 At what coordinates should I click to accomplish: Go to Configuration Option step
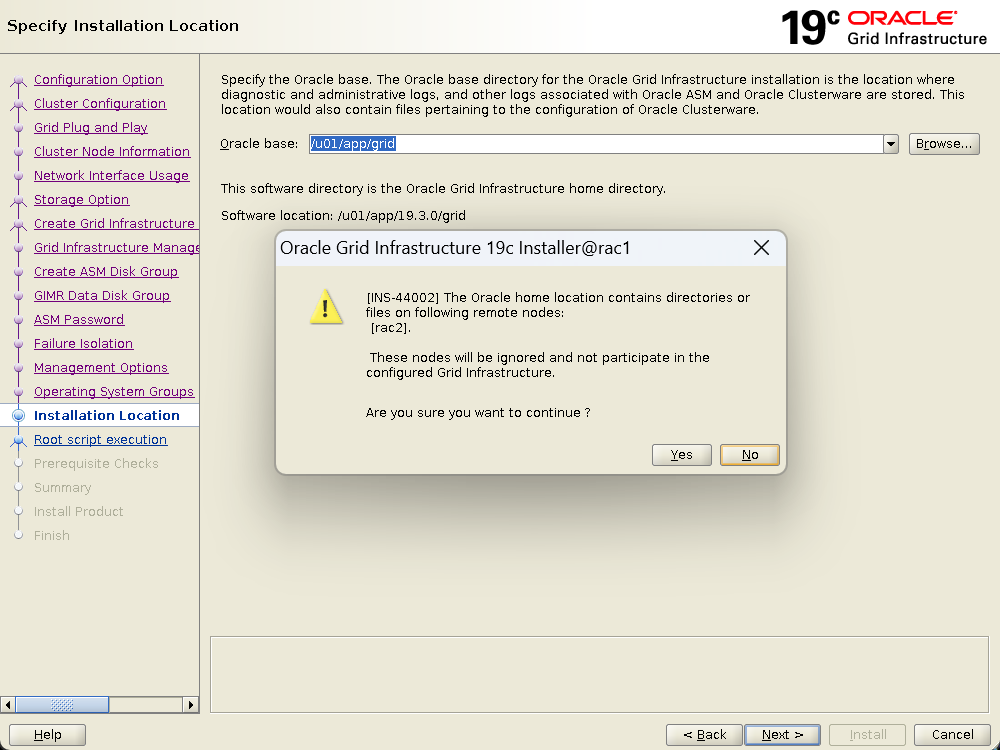coord(98,80)
